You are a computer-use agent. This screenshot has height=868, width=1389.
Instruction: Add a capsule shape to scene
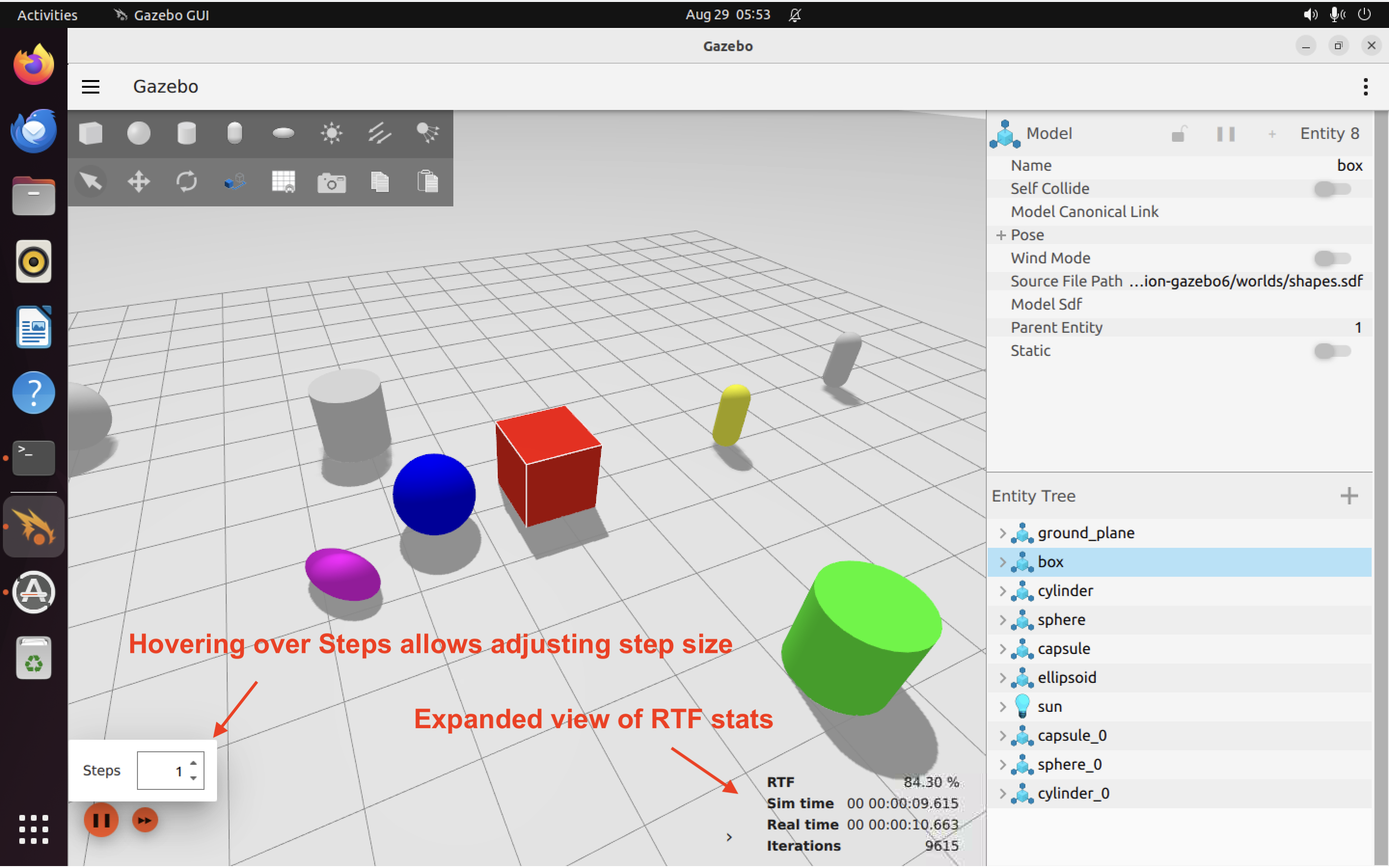(x=234, y=133)
